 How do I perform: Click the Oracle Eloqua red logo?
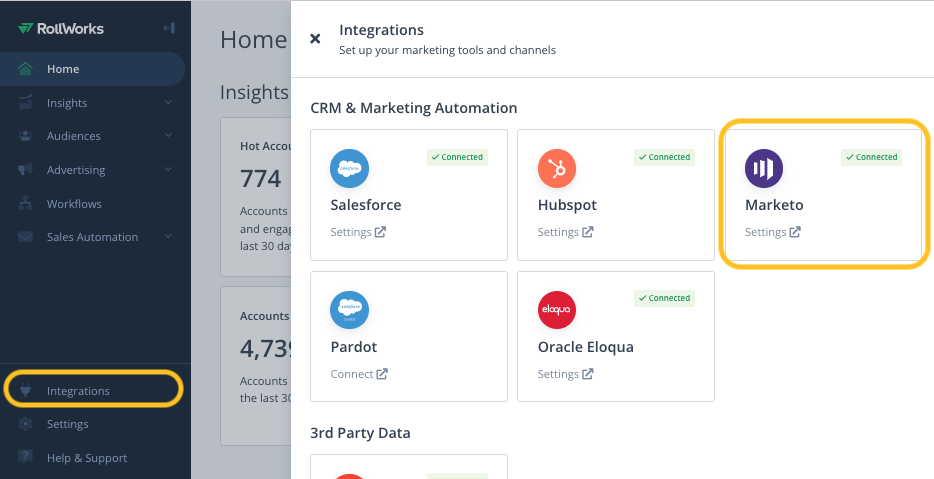pyautogui.click(x=557, y=310)
